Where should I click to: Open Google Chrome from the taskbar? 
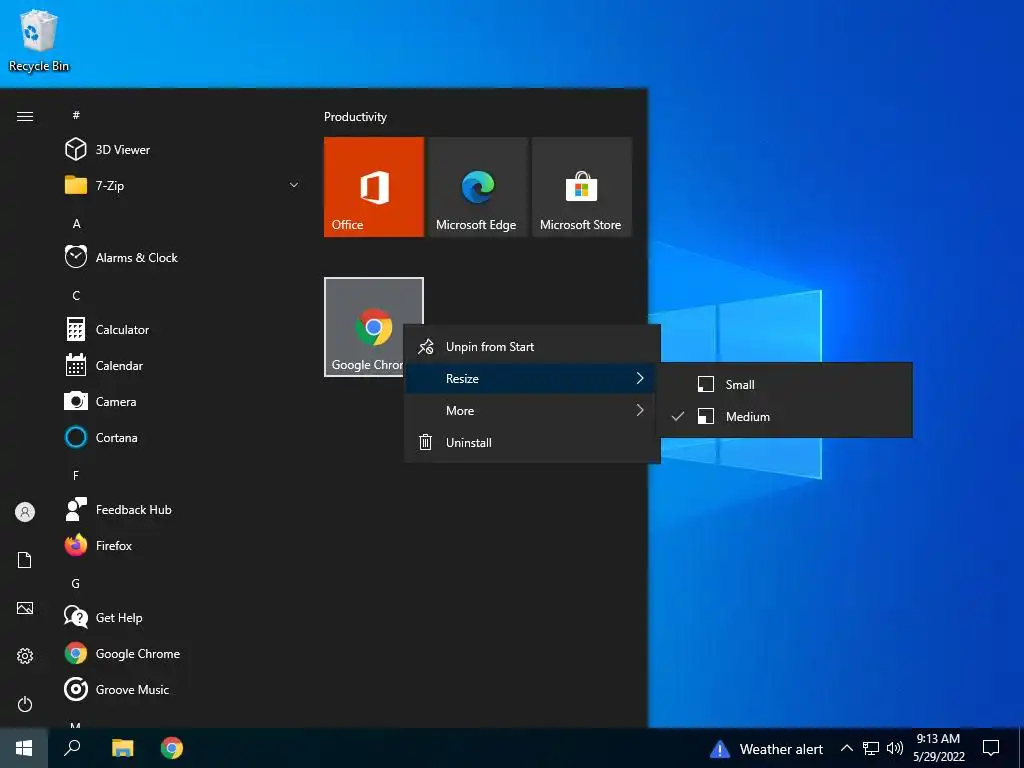pos(172,748)
